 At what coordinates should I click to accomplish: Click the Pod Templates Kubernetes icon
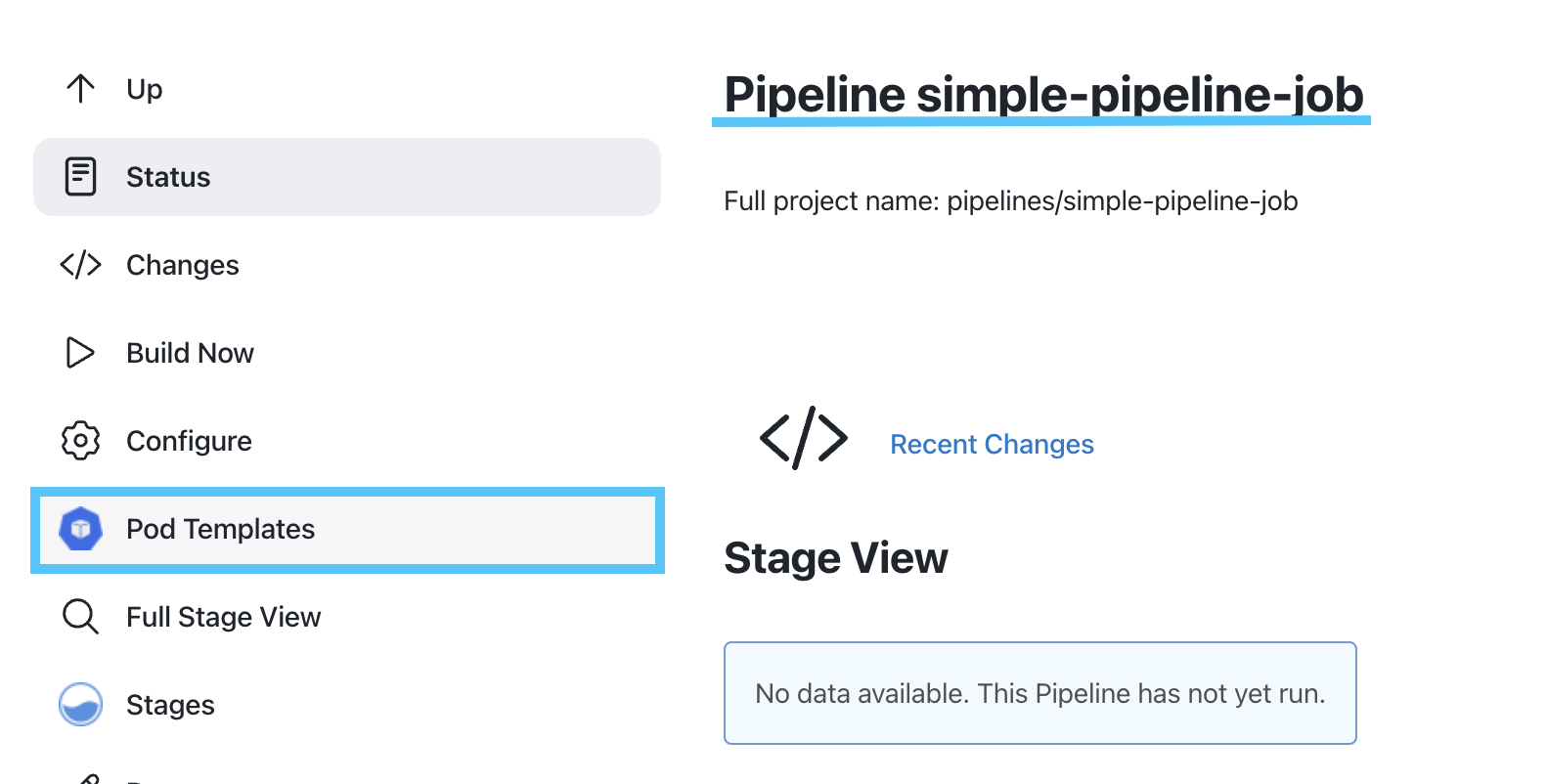point(80,529)
